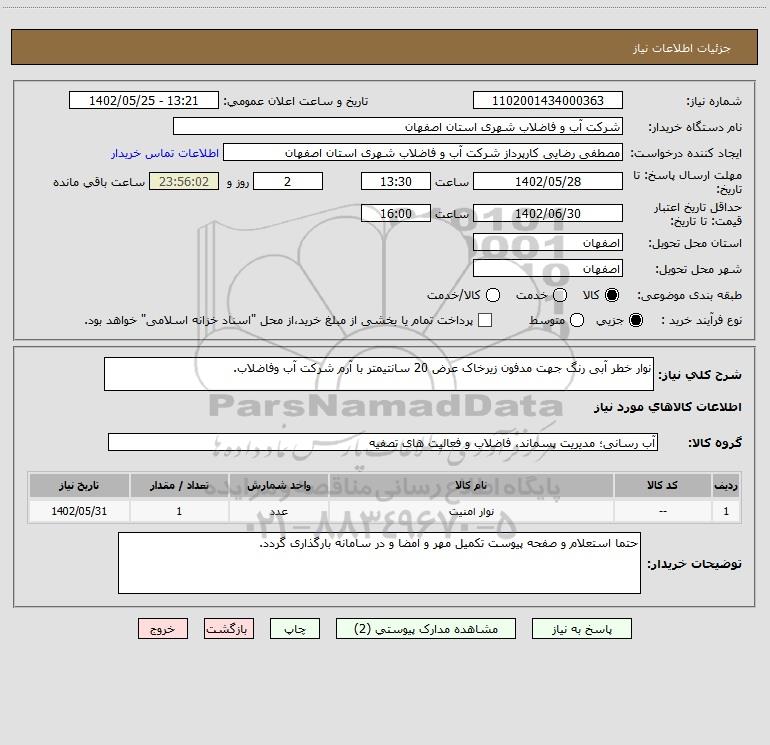Click the چاپ print button
The width and height of the screenshot is (770, 745).
[x=295, y=629]
